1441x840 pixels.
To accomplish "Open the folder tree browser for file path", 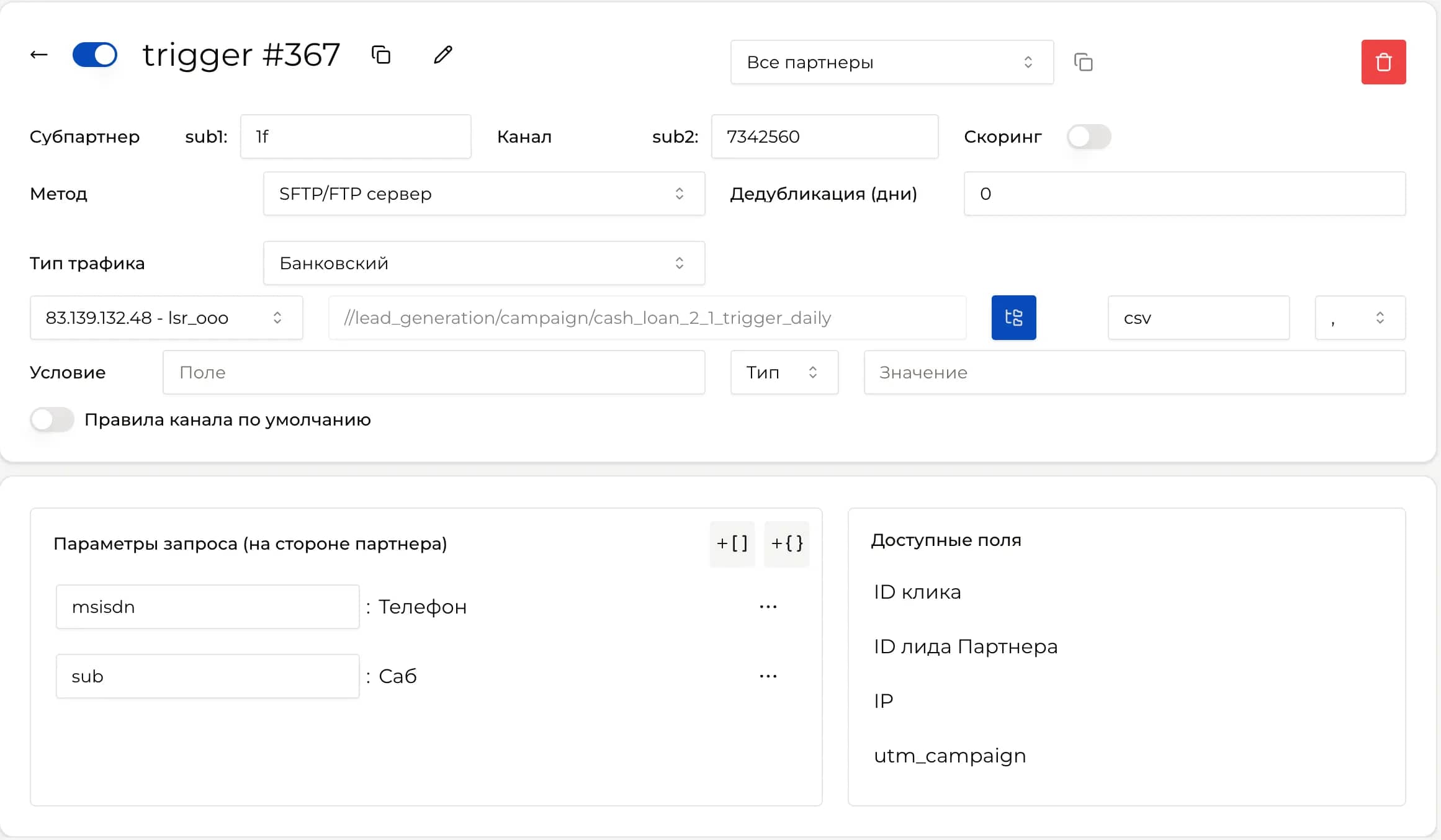I will 1013,317.
